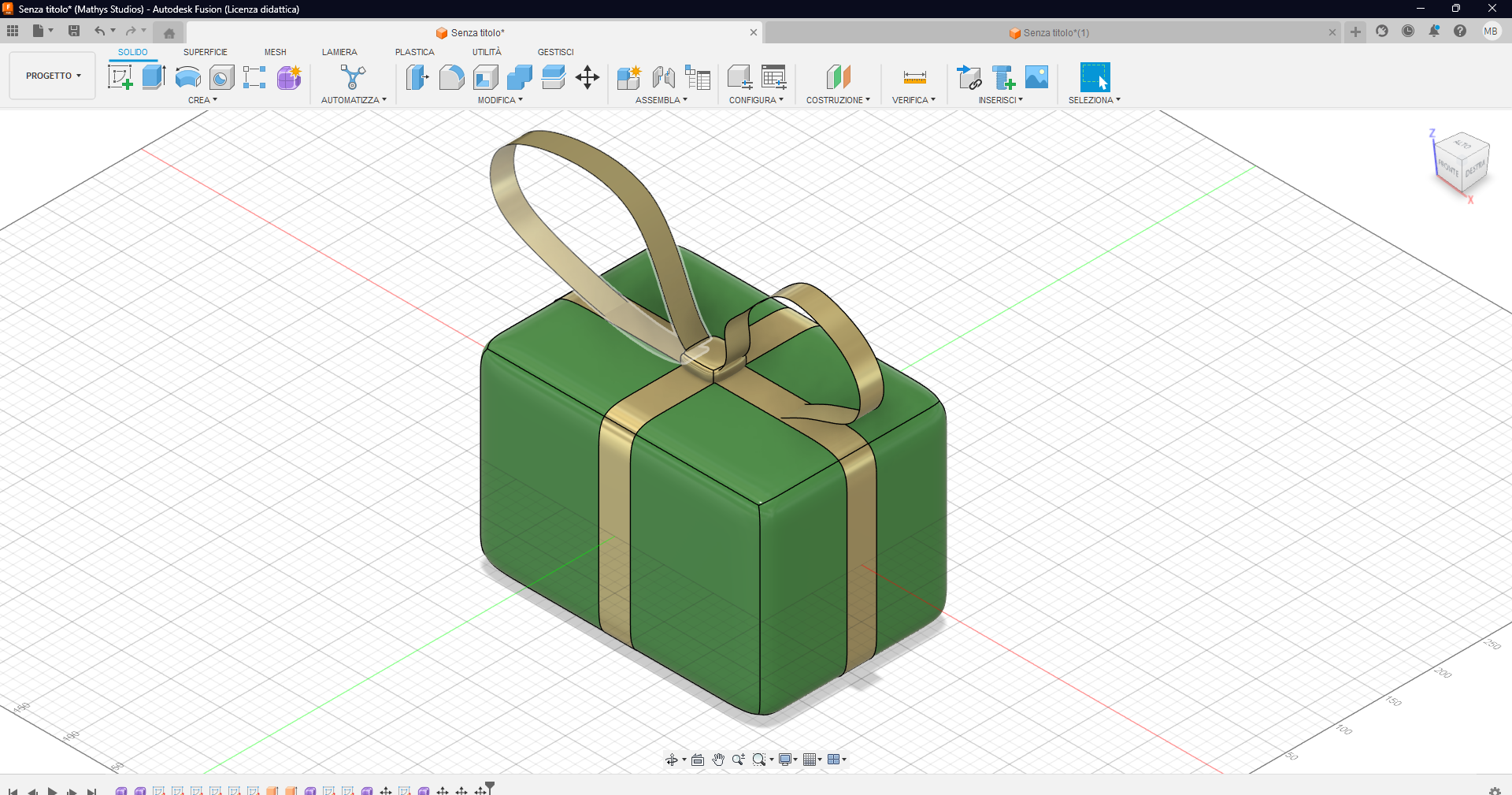
Task: Select the Orbit navigation tool
Action: pyautogui.click(x=671, y=760)
